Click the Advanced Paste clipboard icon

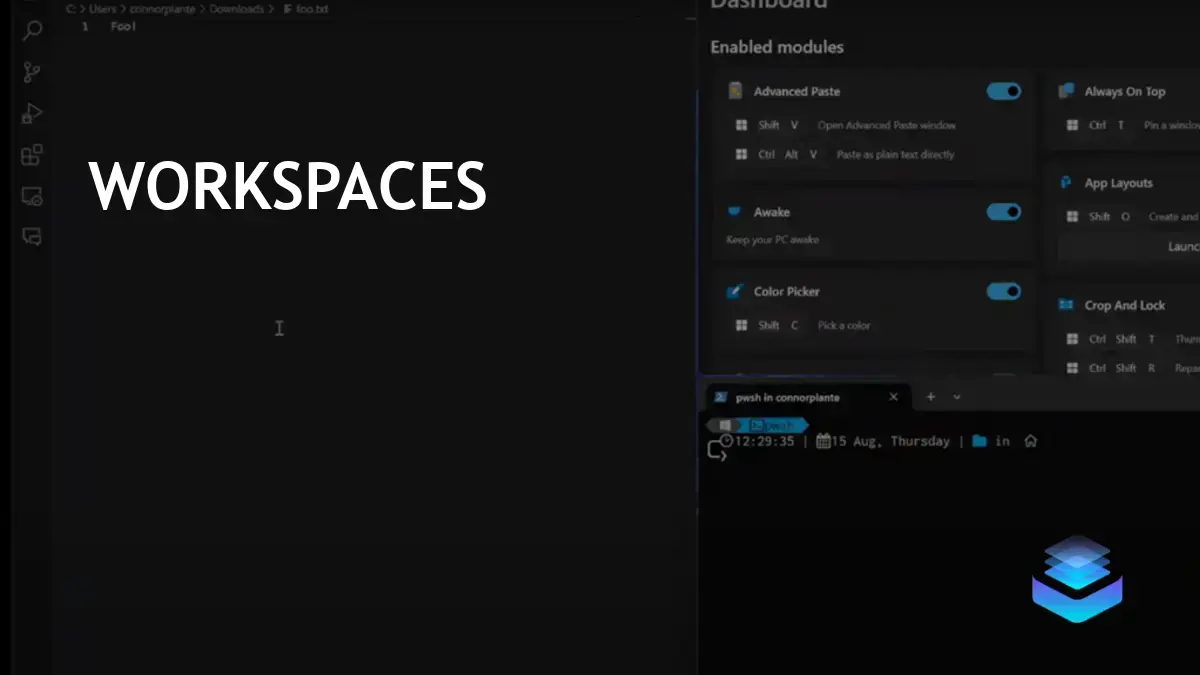737,91
